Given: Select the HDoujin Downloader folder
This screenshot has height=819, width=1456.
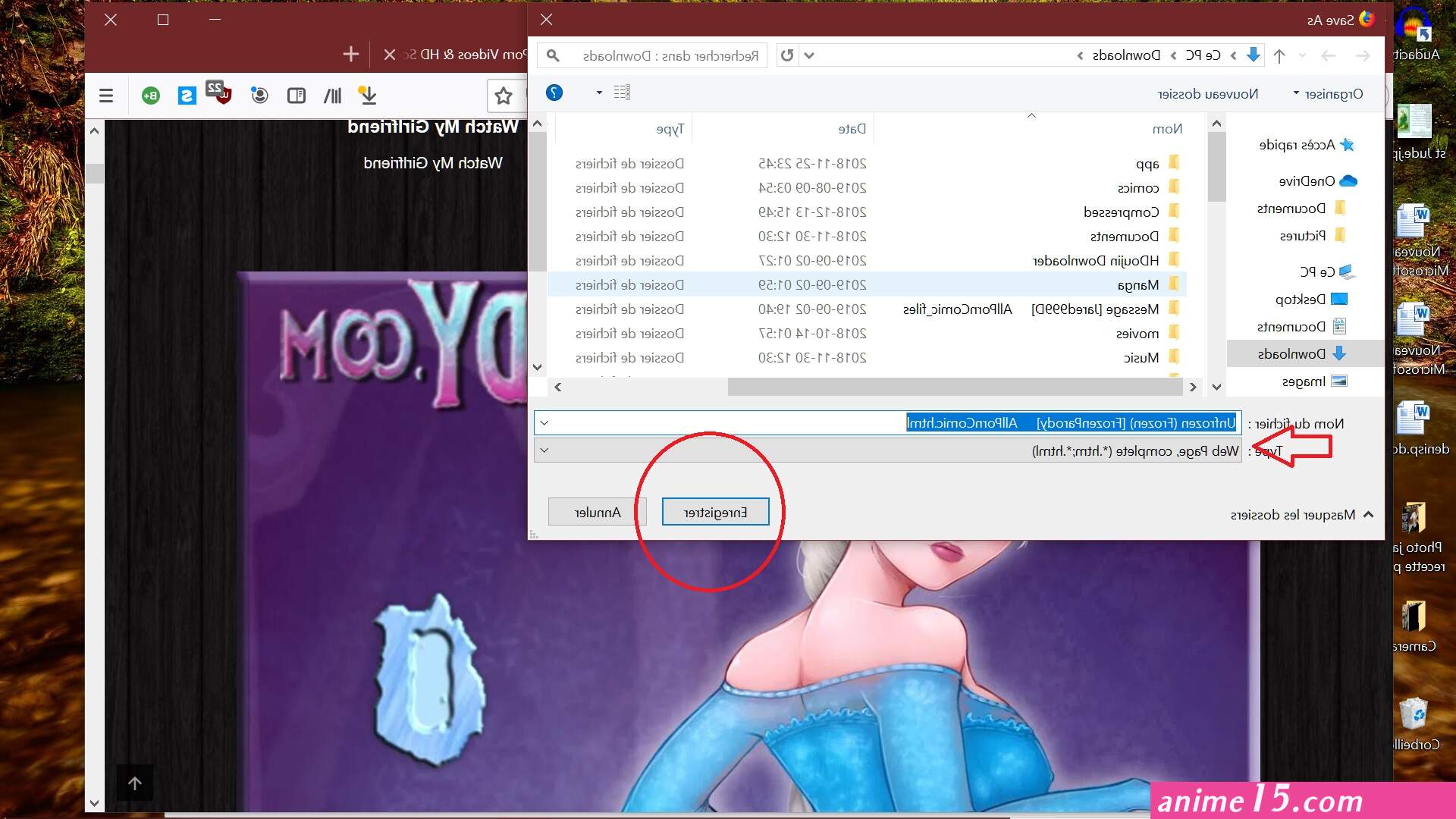Looking at the screenshot, I should [867, 261].
